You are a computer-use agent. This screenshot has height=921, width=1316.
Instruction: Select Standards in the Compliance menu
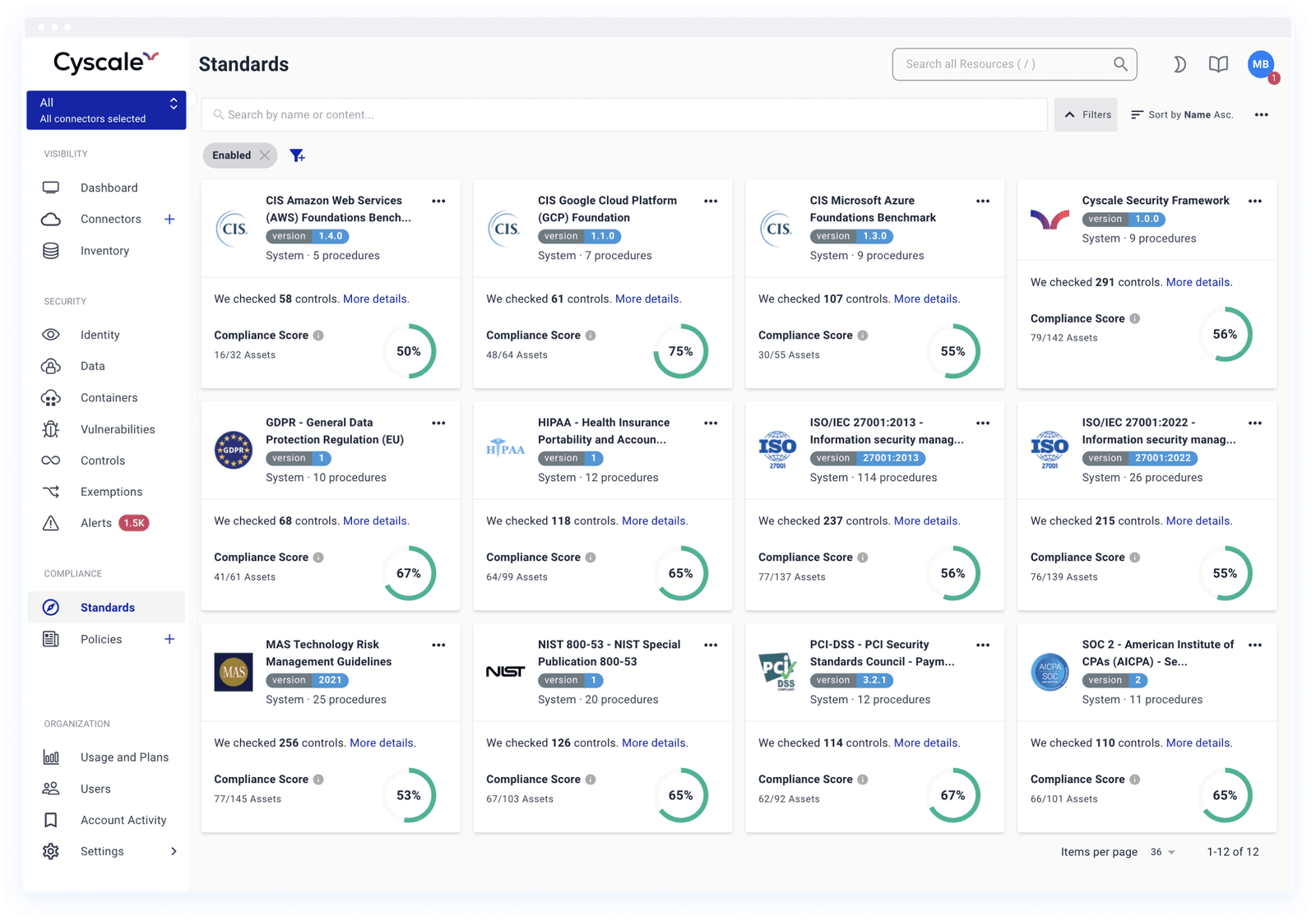point(108,607)
